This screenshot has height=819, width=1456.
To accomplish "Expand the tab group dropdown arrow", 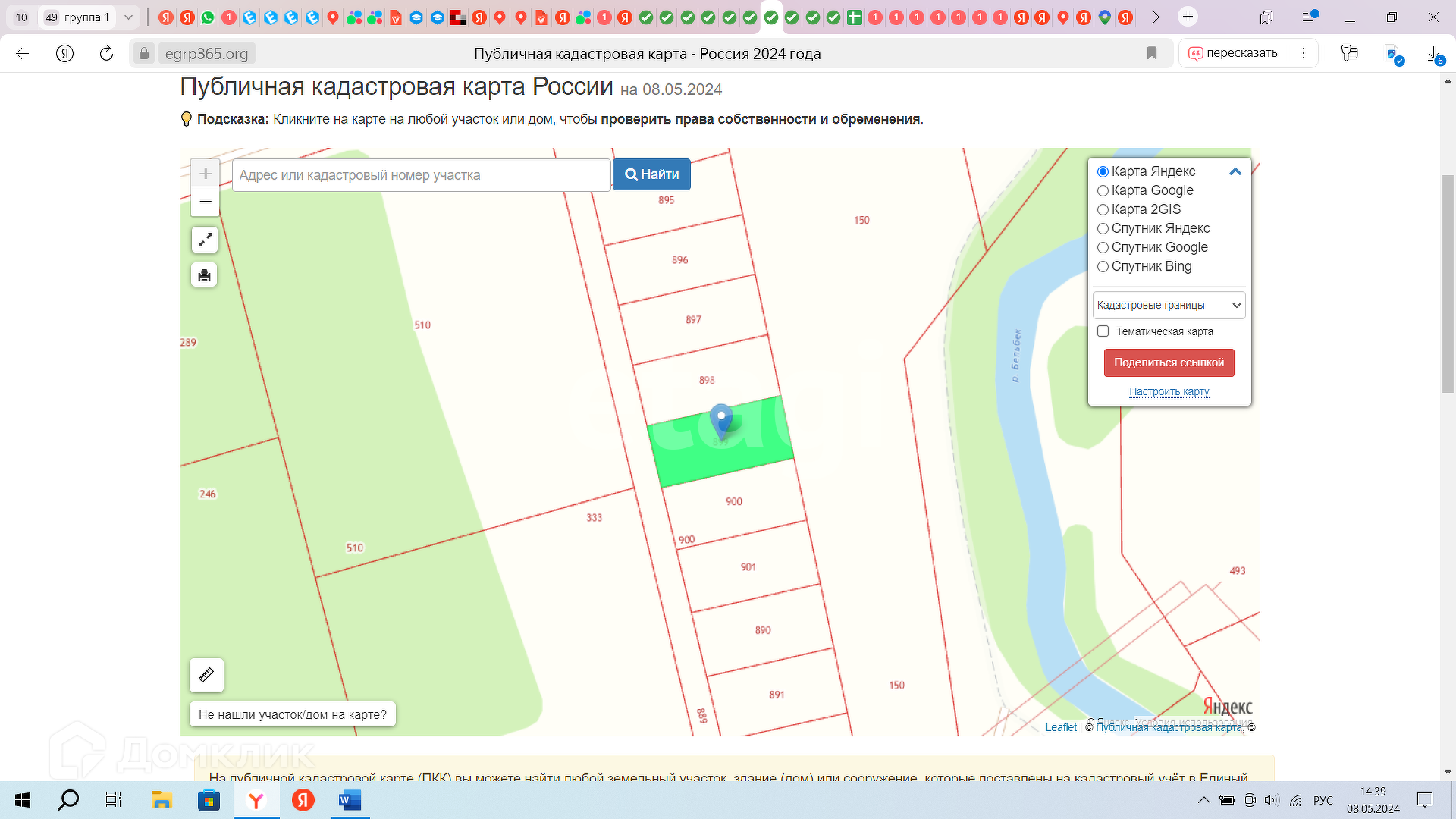I will pos(128,17).
